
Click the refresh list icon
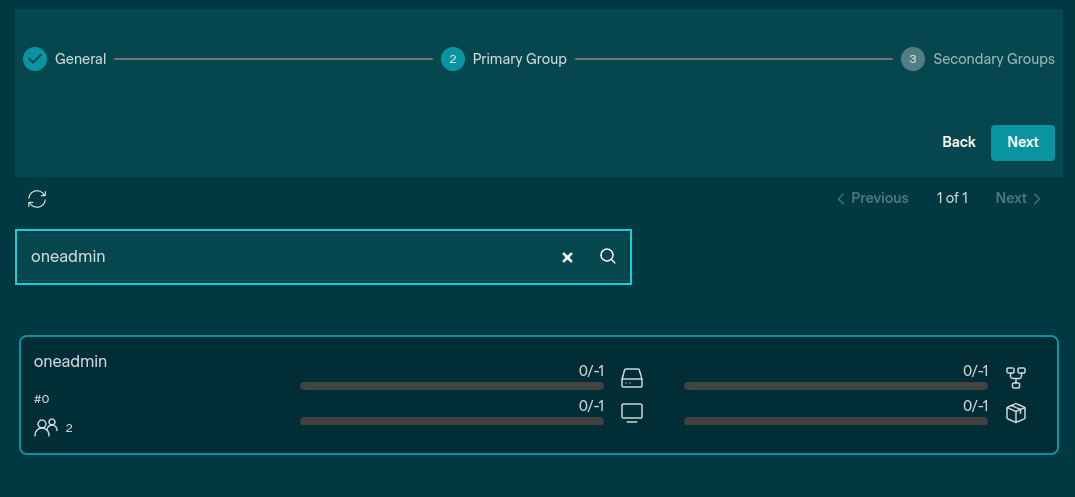[x=37, y=199]
